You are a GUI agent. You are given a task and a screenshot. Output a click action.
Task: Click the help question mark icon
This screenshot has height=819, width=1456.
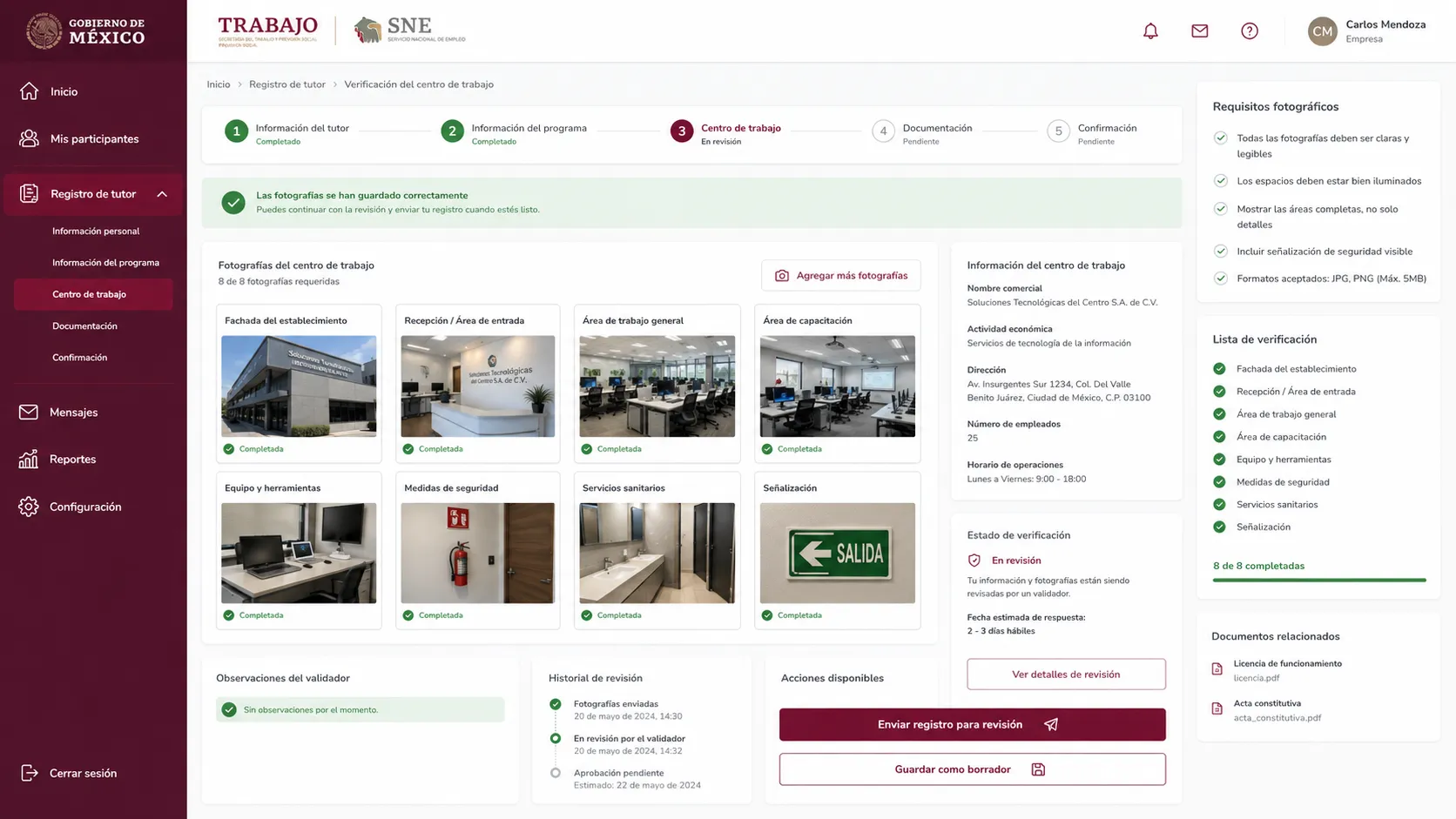pyautogui.click(x=1249, y=31)
